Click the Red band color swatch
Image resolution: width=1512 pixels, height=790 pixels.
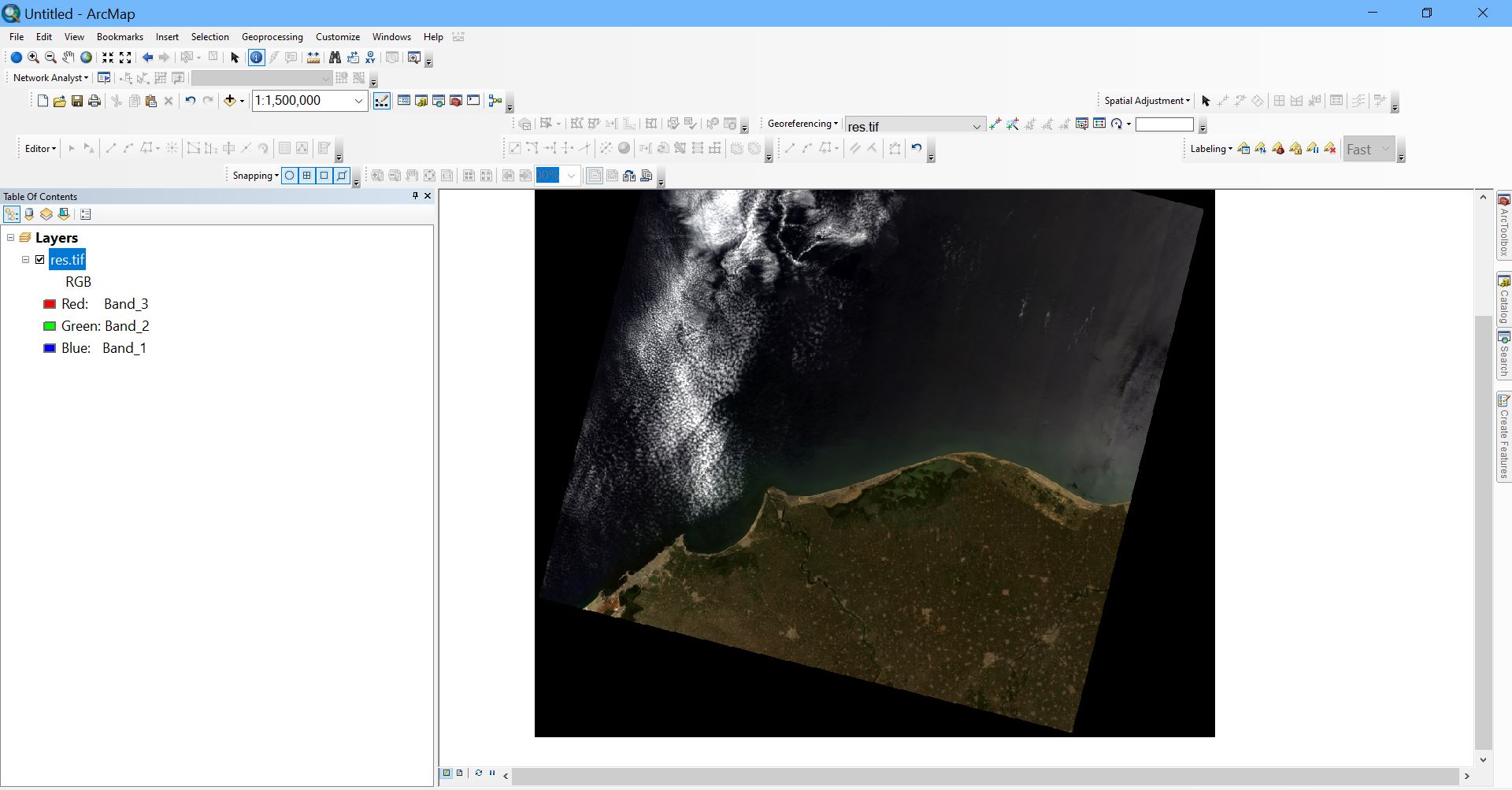point(49,304)
